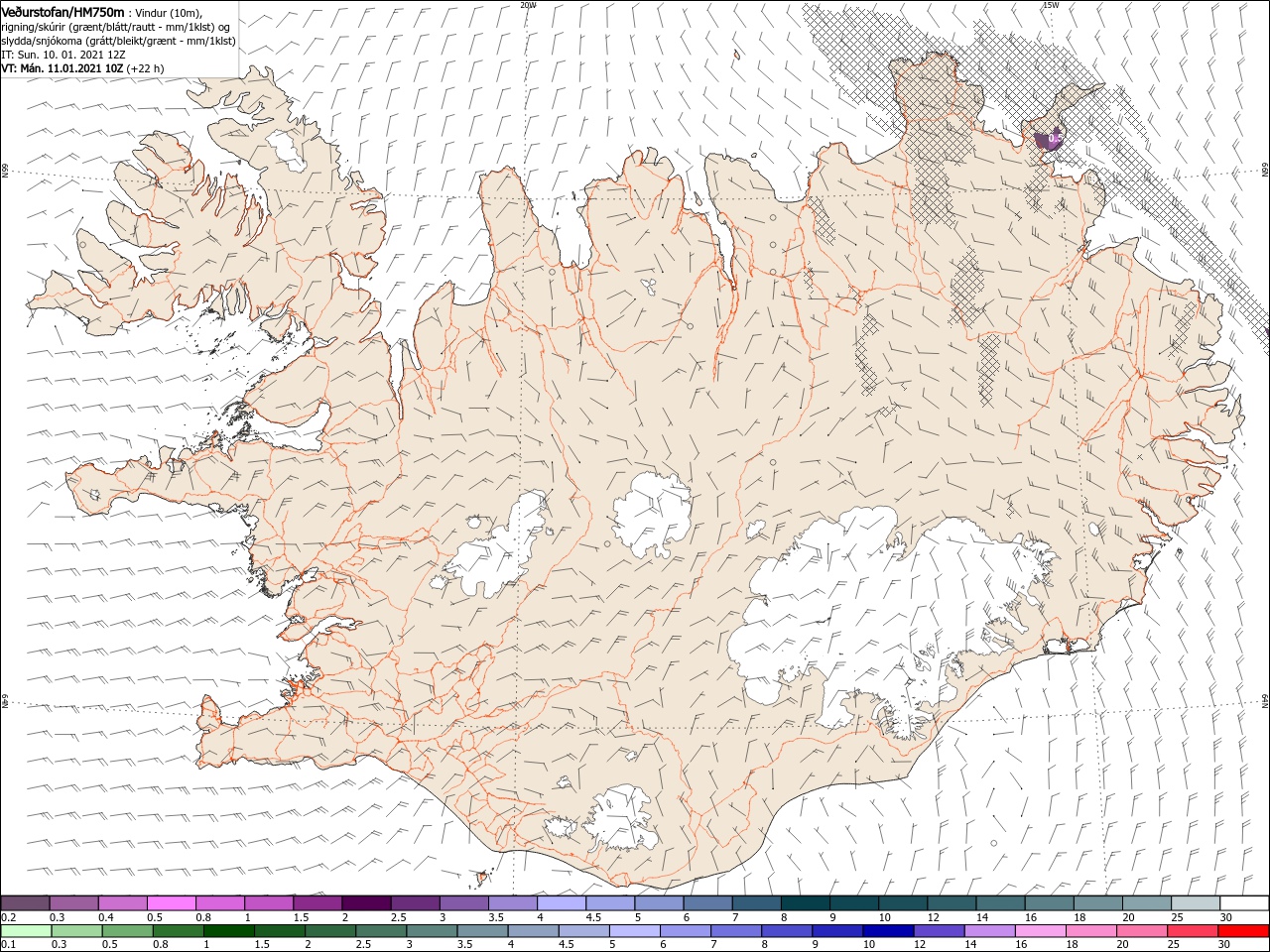Viewport: 1270px width, 952px height.
Task: Choose the upper legend swatch labeled 18
Action: pyautogui.click(x=1098, y=902)
